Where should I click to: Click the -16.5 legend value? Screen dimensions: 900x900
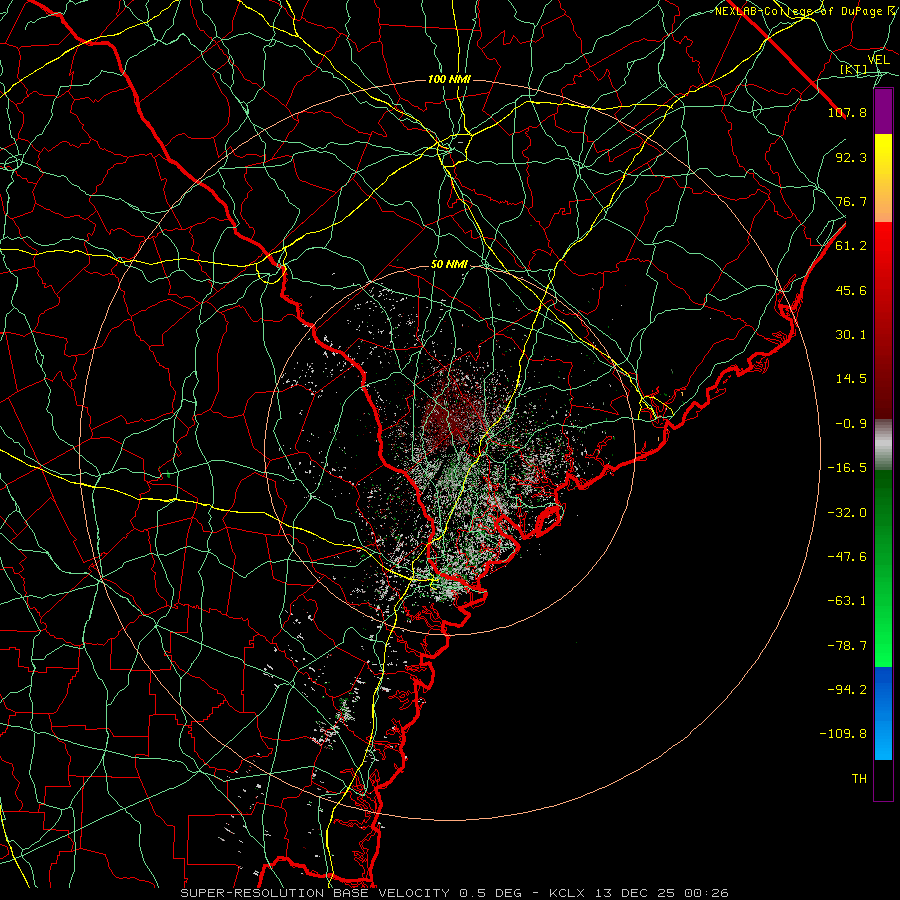[847, 468]
